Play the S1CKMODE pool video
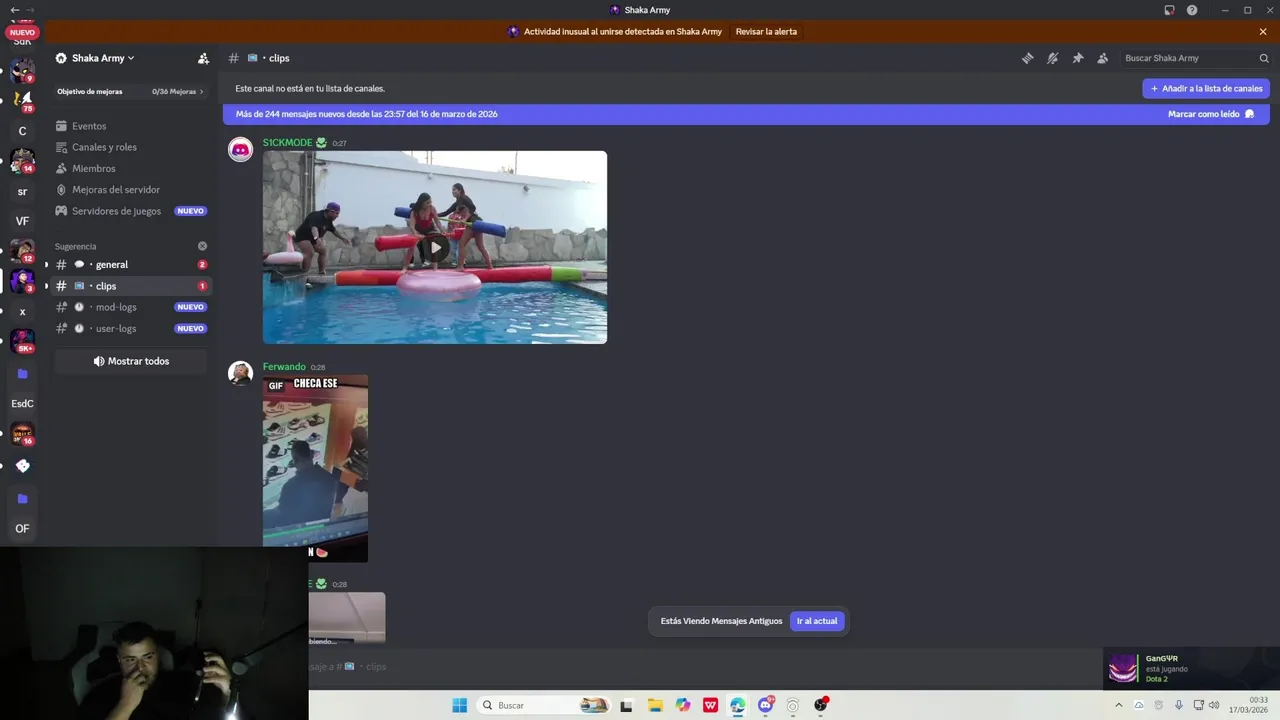 click(435, 247)
